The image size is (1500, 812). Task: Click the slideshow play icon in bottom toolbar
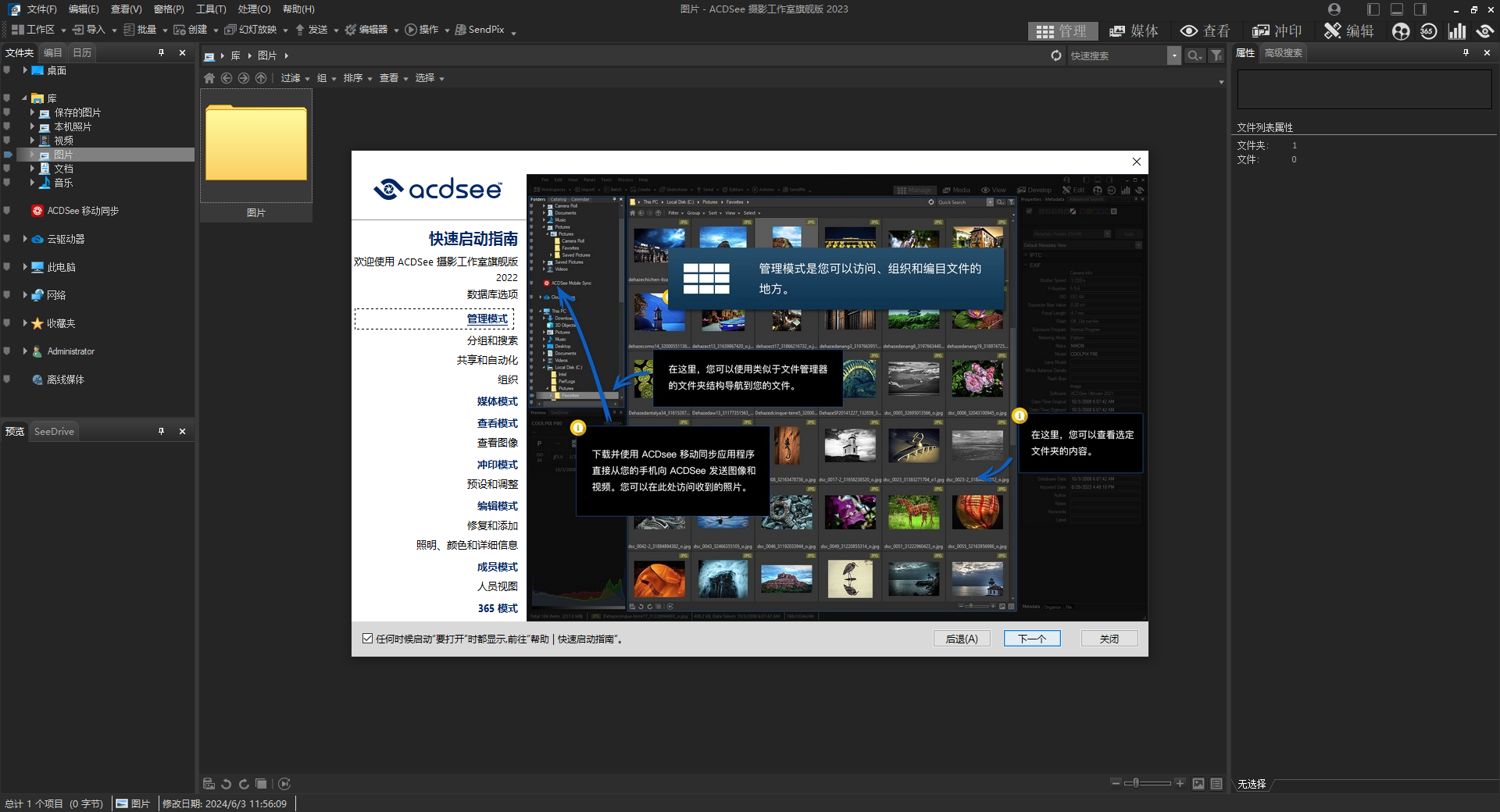[284, 784]
